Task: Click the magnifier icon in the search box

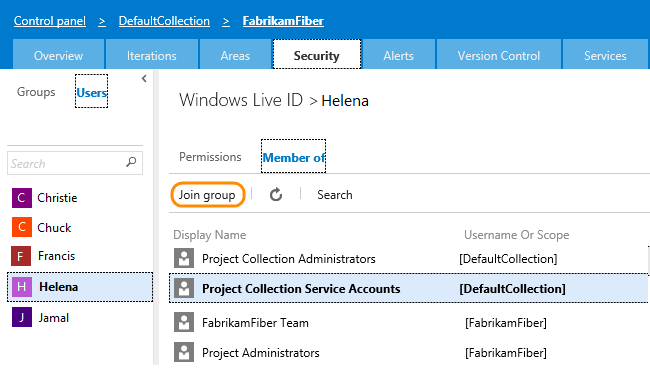Action: click(x=131, y=162)
